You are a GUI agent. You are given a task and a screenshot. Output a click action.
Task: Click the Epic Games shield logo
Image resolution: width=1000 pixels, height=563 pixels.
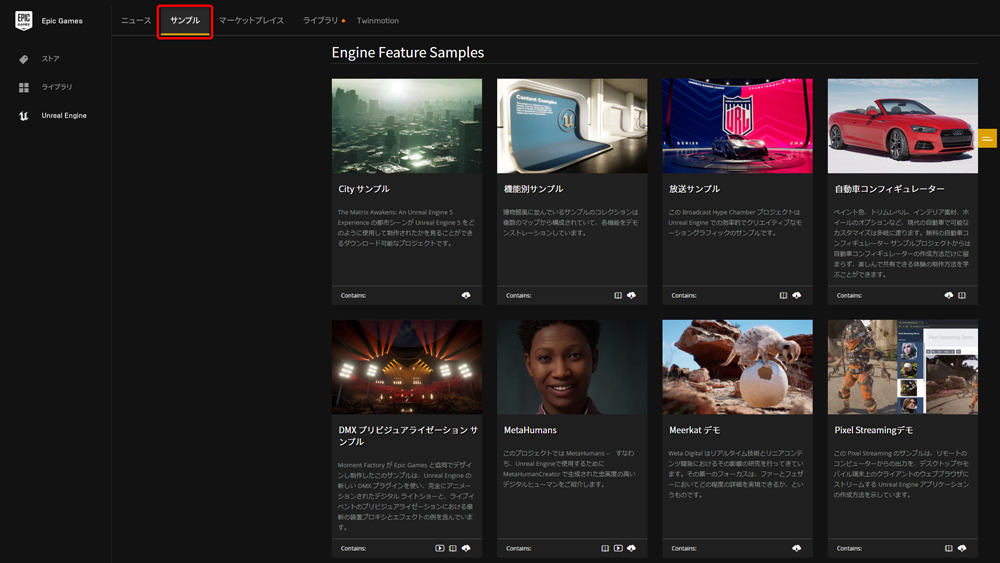pos(24,20)
